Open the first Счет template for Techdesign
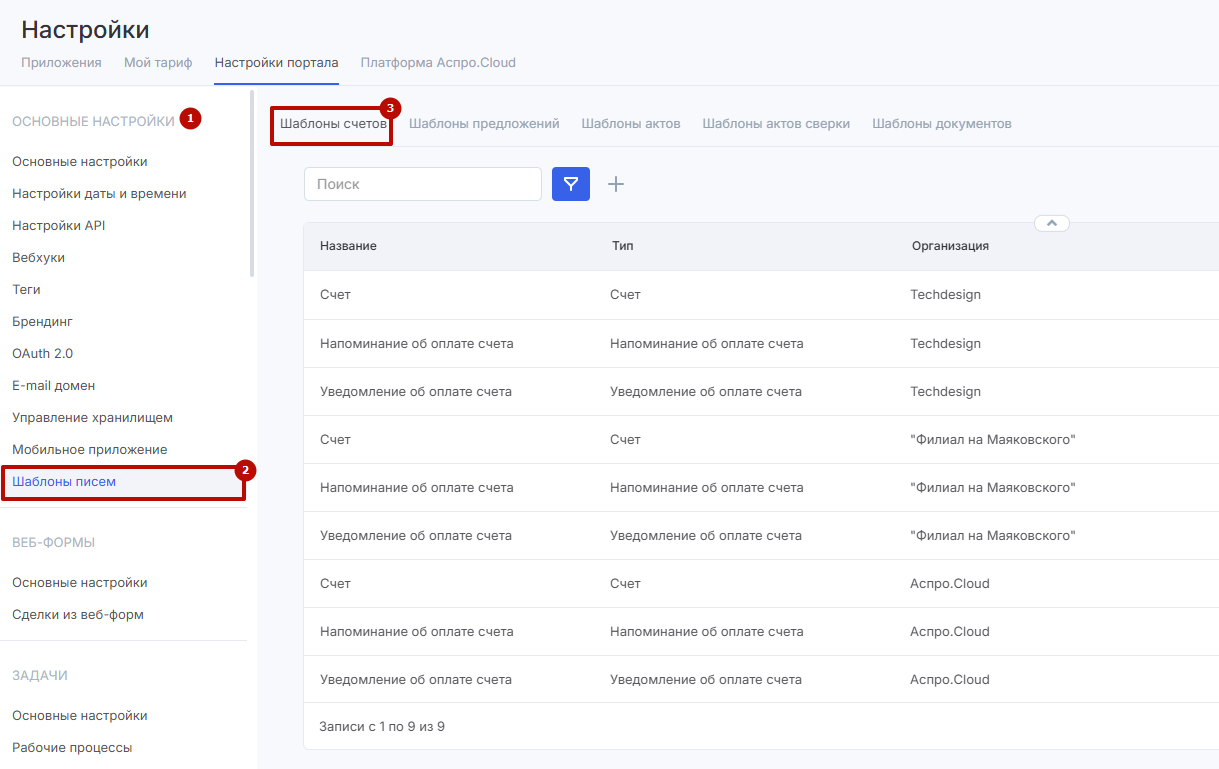 335,295
